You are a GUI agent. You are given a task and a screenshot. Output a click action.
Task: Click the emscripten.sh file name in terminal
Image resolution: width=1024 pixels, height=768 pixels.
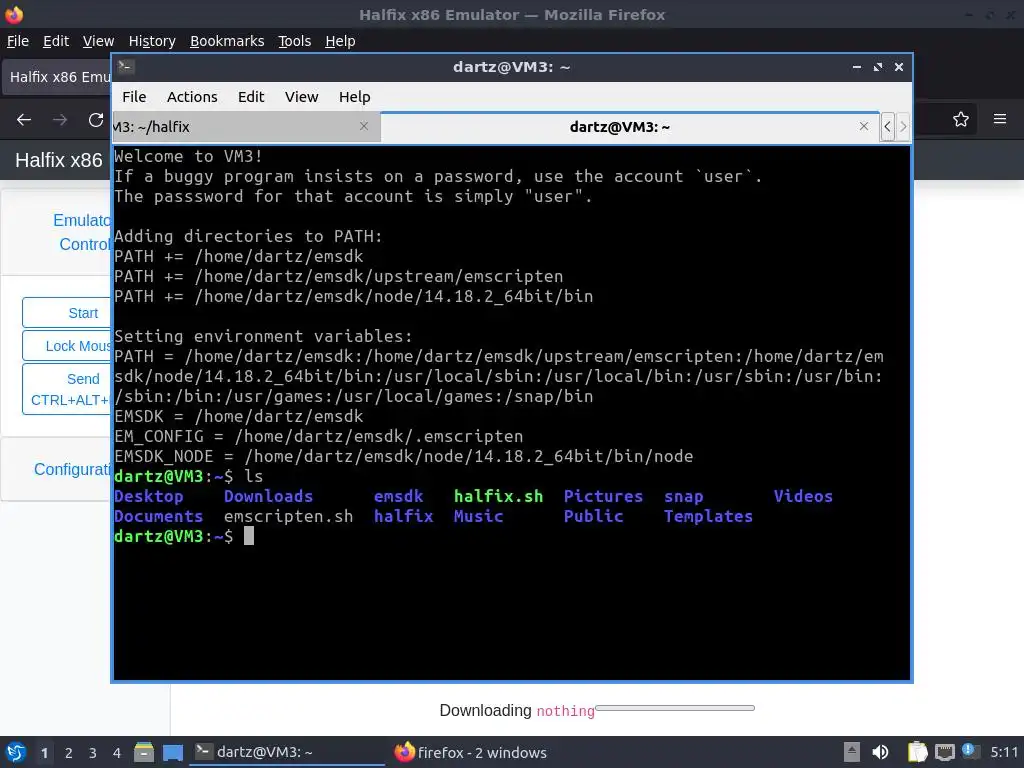point(289,517)
